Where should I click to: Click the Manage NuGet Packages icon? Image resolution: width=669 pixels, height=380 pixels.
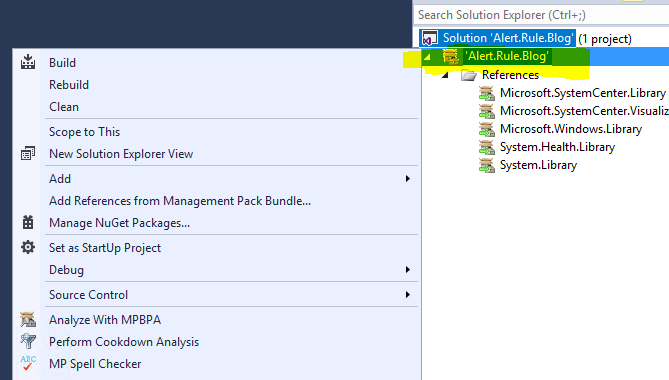coord(28,222)
